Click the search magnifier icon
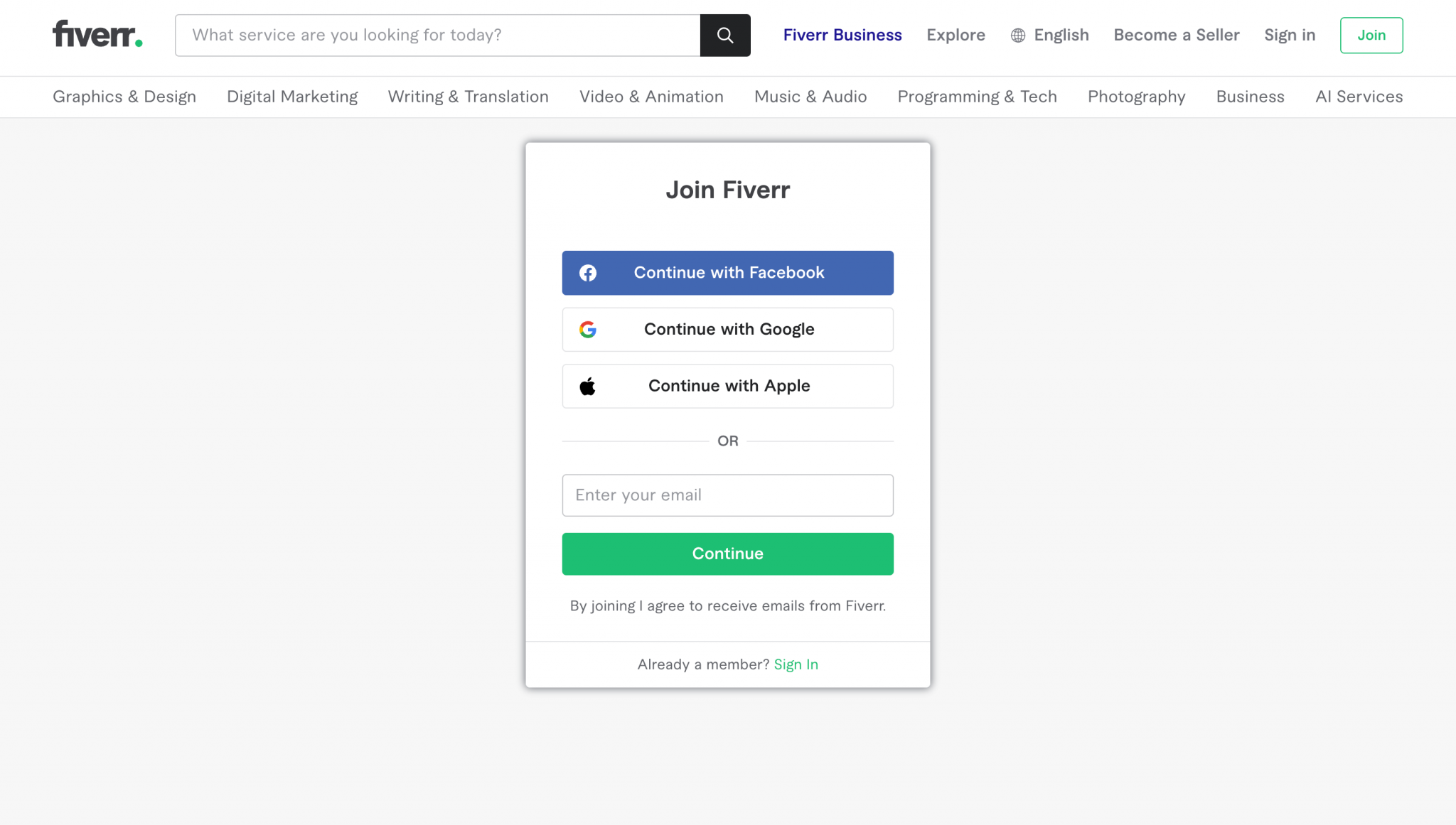 [x=725, y=35]
